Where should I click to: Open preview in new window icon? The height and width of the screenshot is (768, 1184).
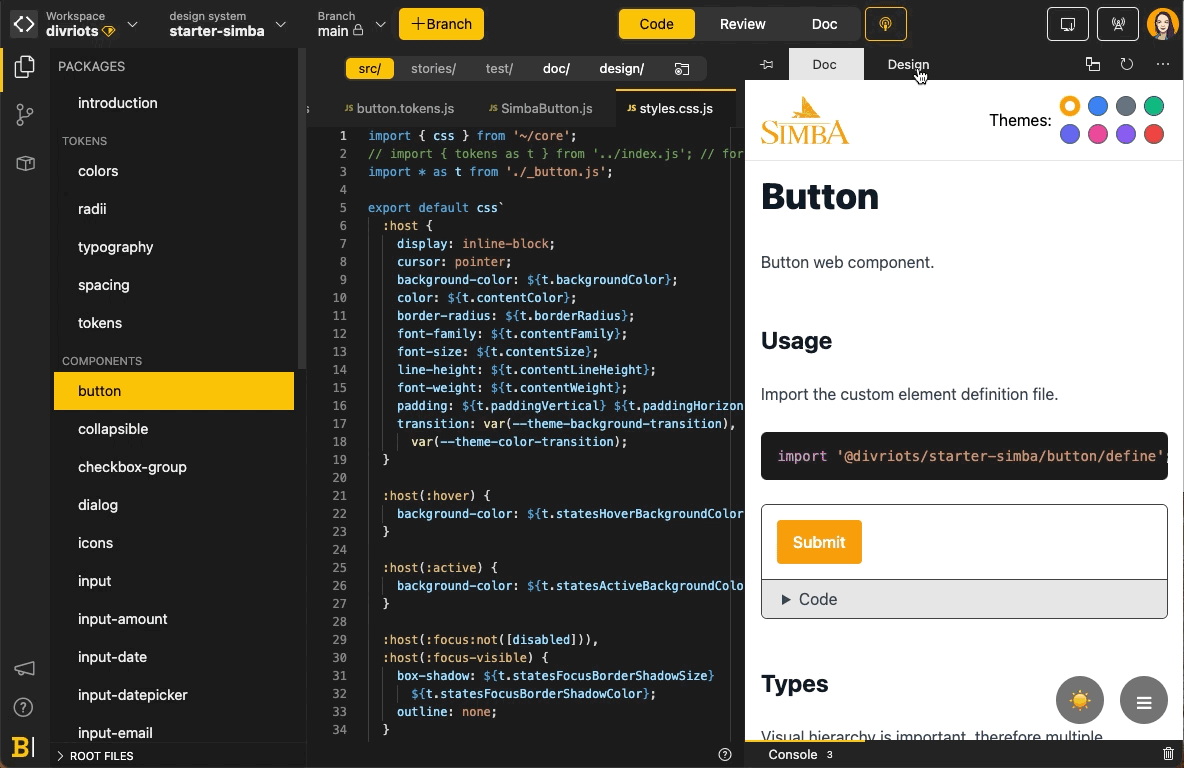(1092, 65)
